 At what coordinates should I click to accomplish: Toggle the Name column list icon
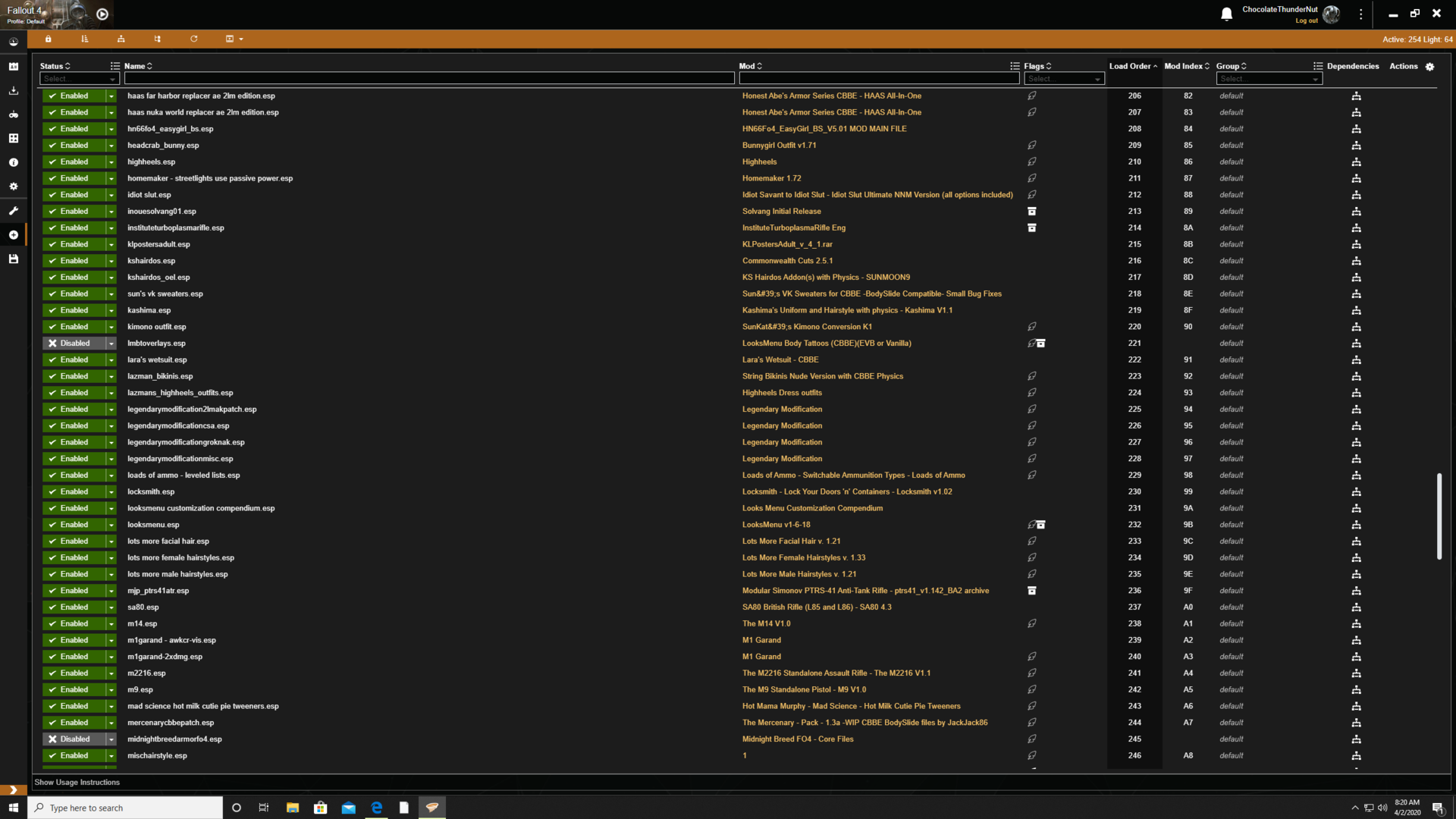click(x=115, y=66)
